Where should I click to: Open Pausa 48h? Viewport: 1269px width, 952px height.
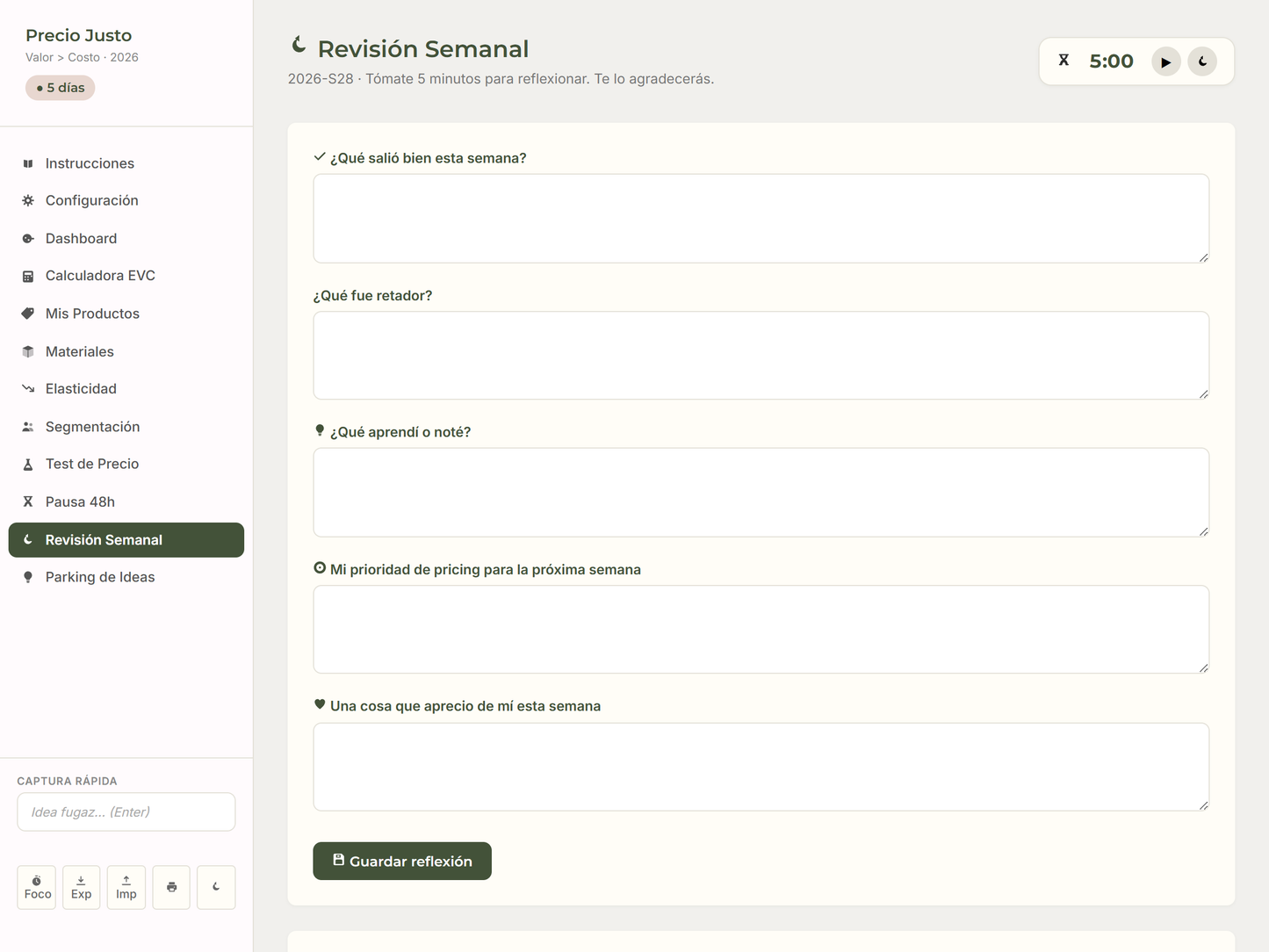(126, 501)
